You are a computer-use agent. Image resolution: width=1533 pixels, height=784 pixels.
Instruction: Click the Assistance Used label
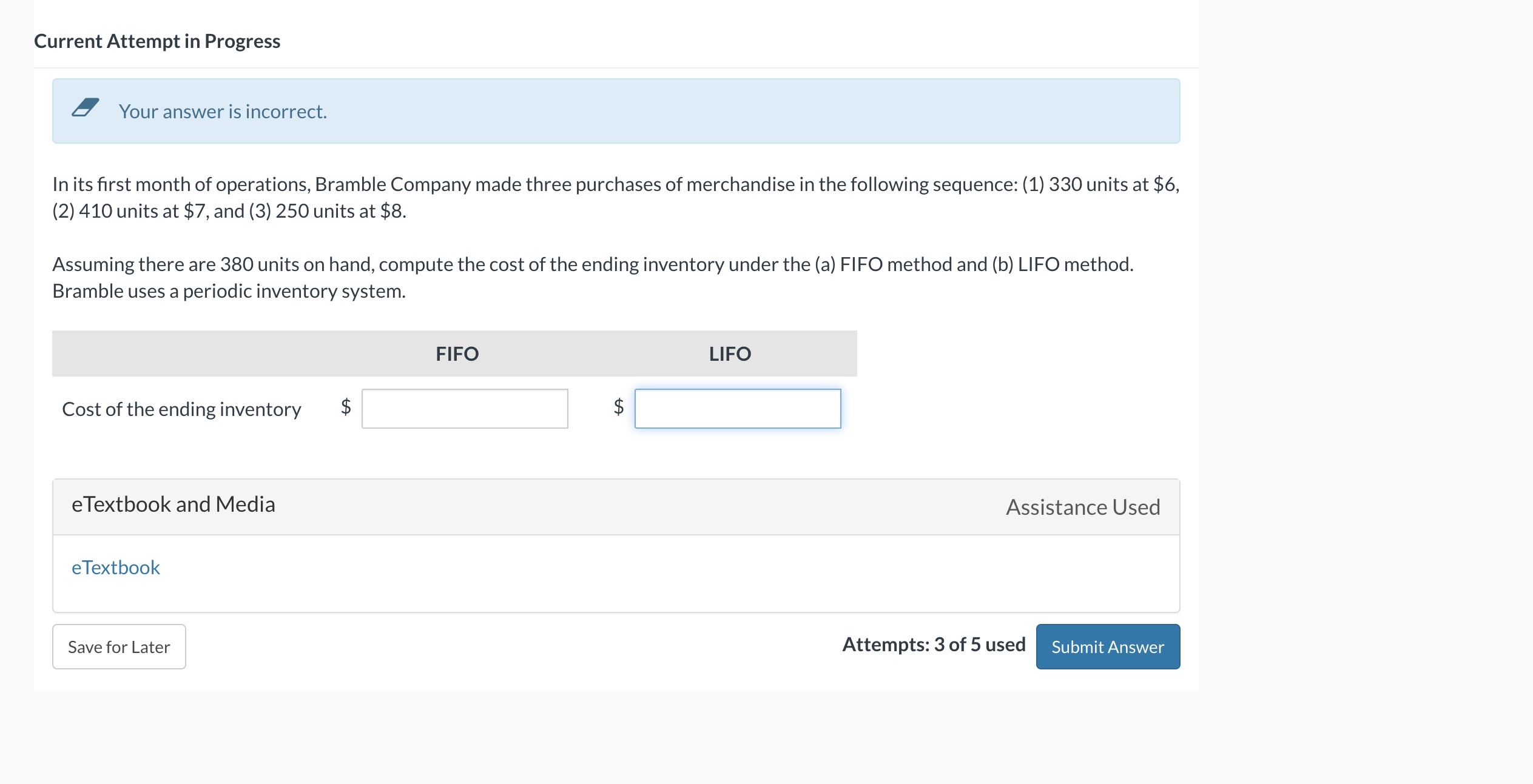point(1082,507)
